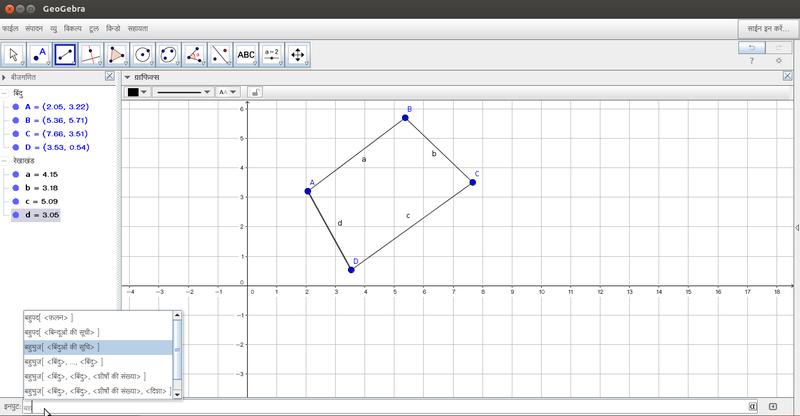
Task: Select the Ellipse conic tool
Action: pos(168,55)
